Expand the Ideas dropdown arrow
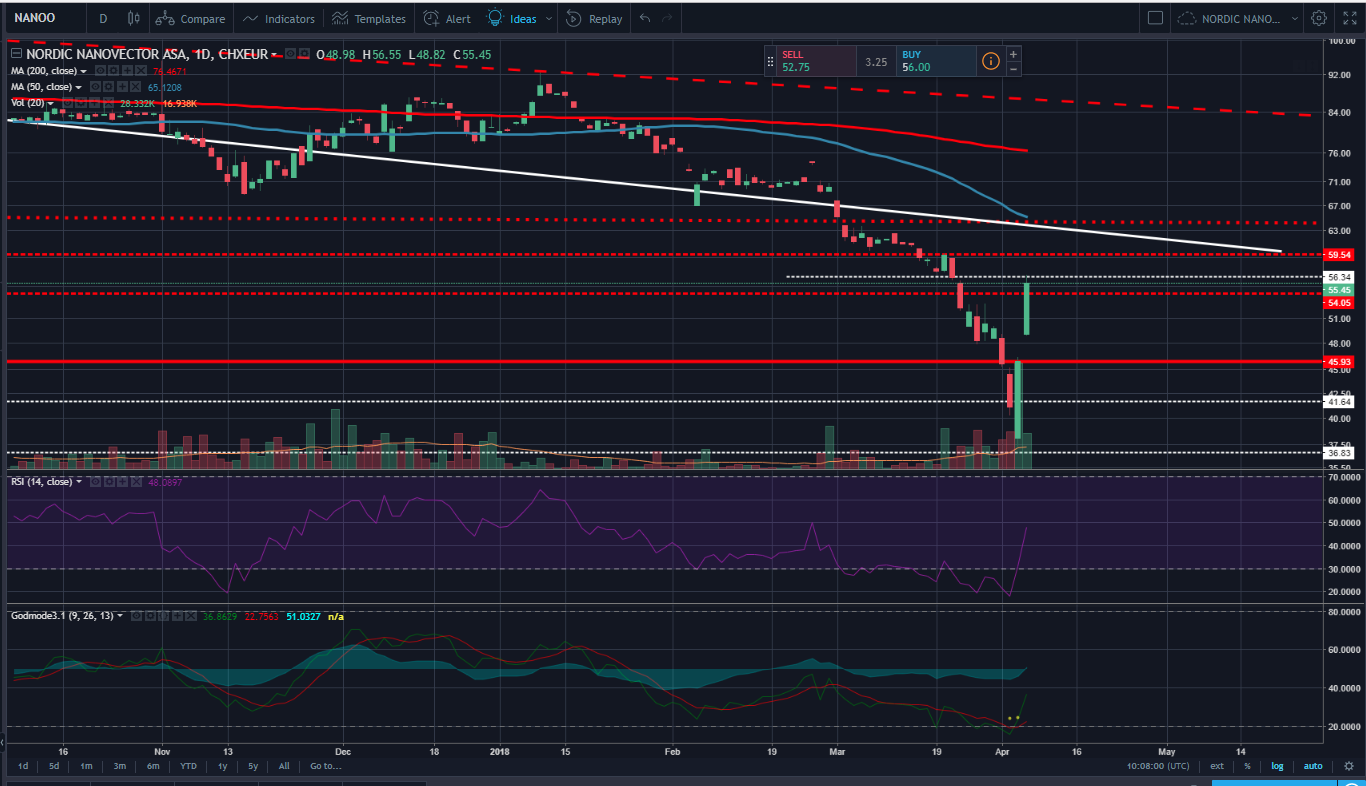 [548, 18]
